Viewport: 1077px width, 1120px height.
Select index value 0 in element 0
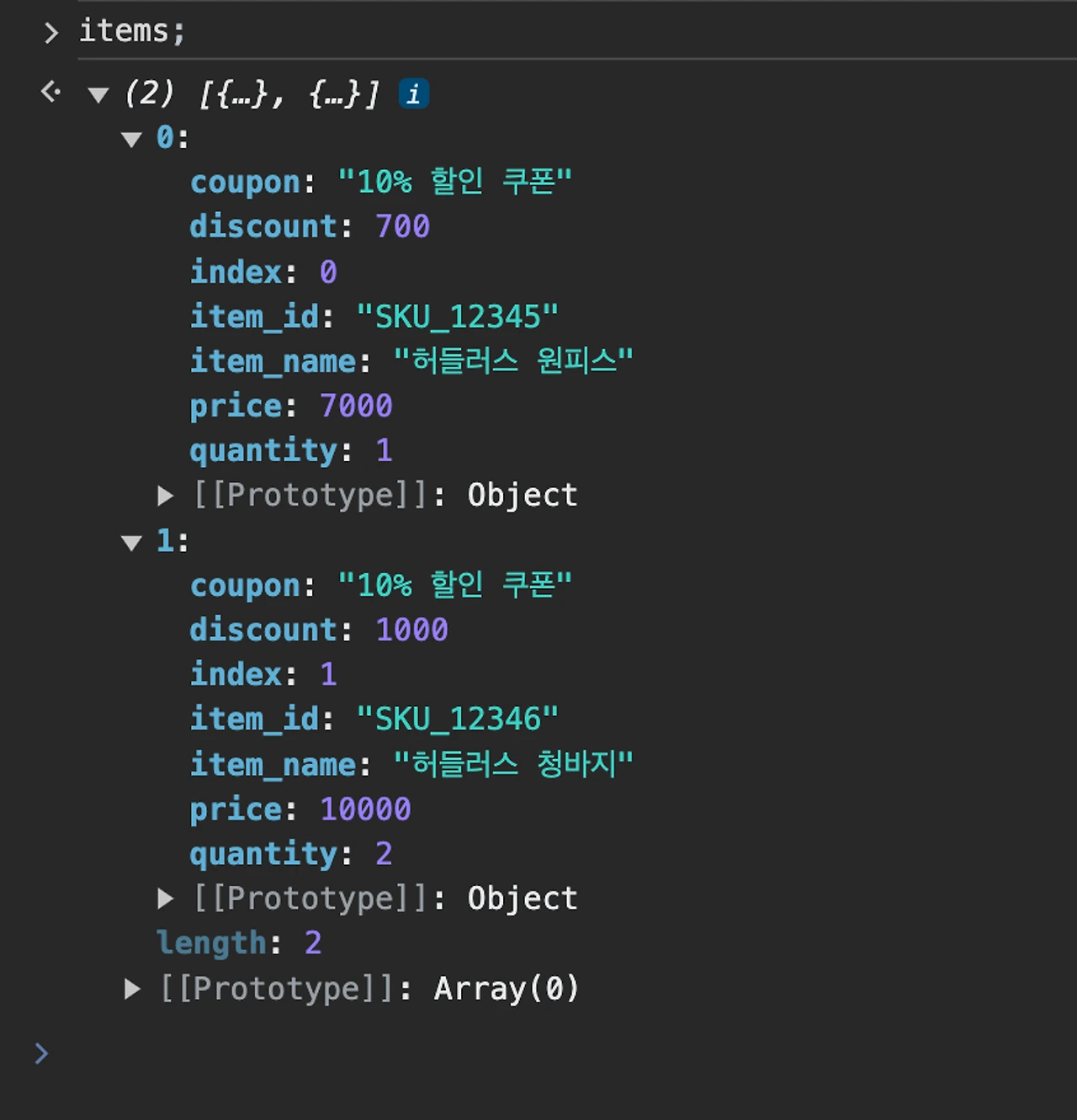coord(328,272)
